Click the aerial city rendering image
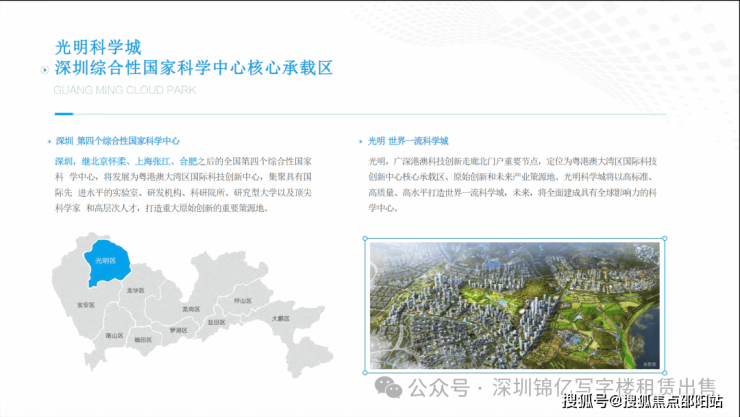Image resolution: width=740 pixels, height=417 pixels. 515,305
